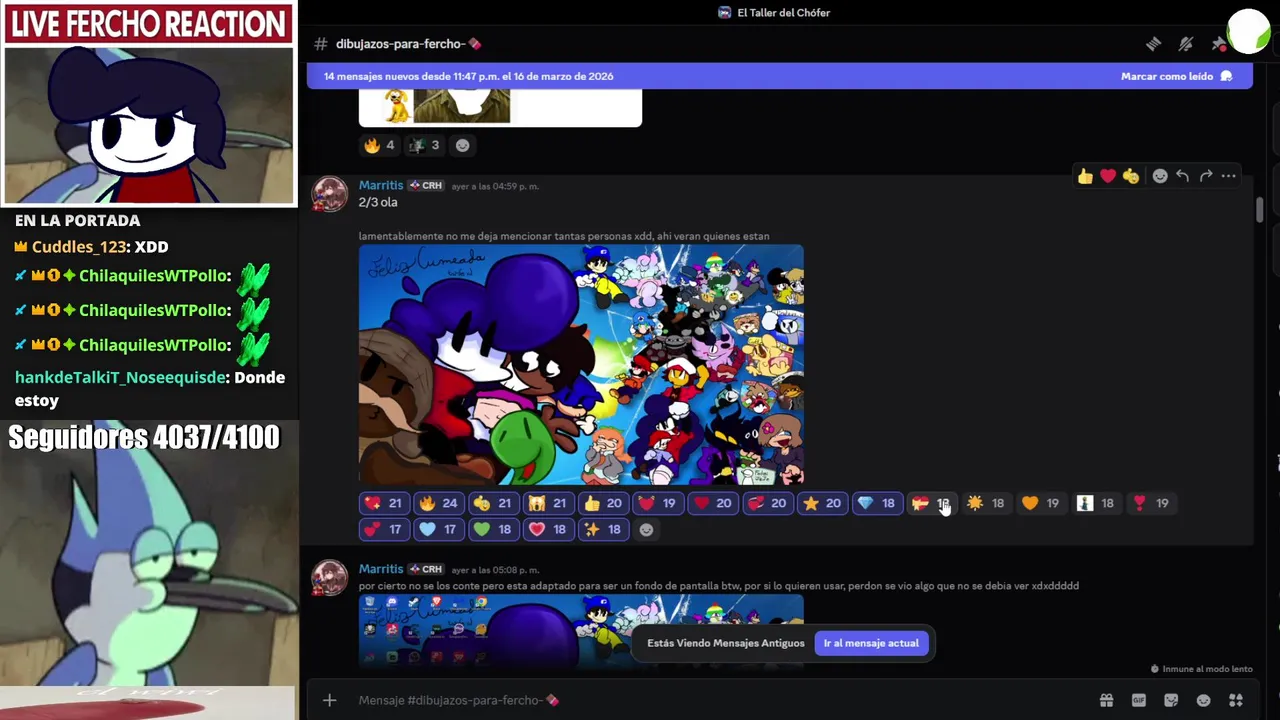React with red heart on hover toolbar

[1108, 176]
